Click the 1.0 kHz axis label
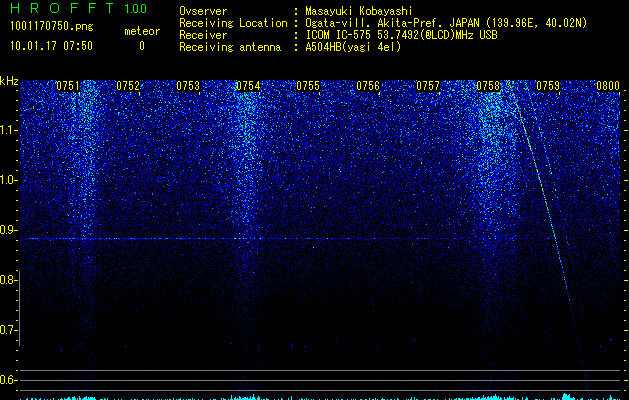Image resolution: width=629 pixels, height=400 pixels. pyautogui.click(x=8, y=180)
